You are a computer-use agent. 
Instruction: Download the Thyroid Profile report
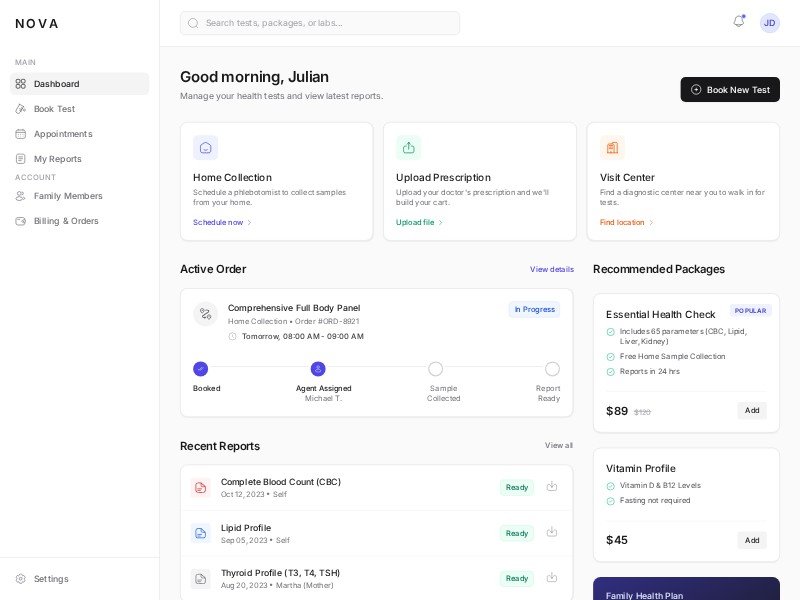(x=551, y=577)
